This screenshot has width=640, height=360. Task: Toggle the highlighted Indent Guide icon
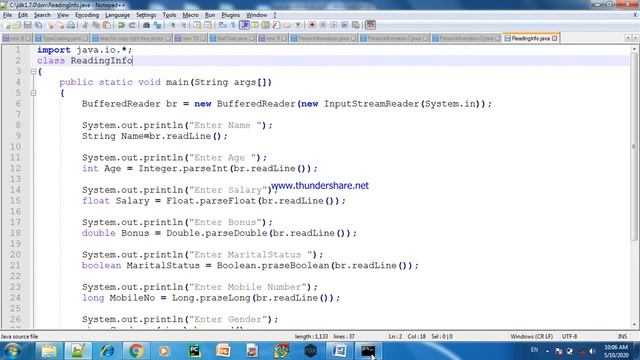coord(244,25)
